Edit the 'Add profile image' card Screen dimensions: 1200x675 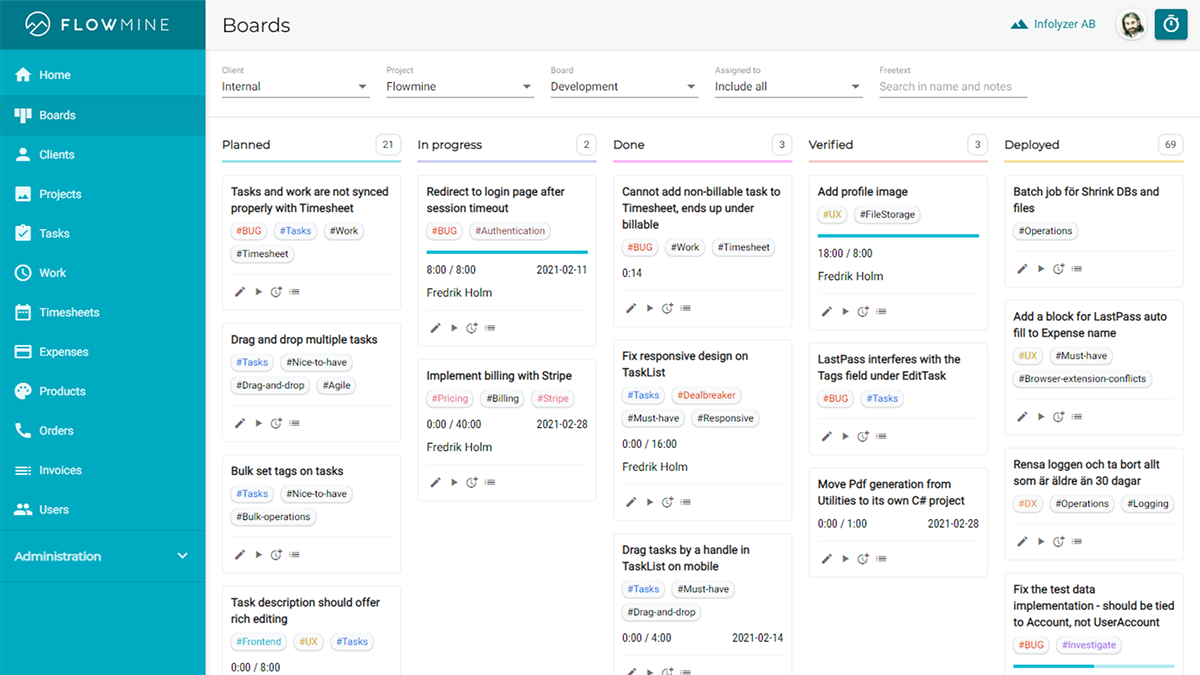[827, 312]
